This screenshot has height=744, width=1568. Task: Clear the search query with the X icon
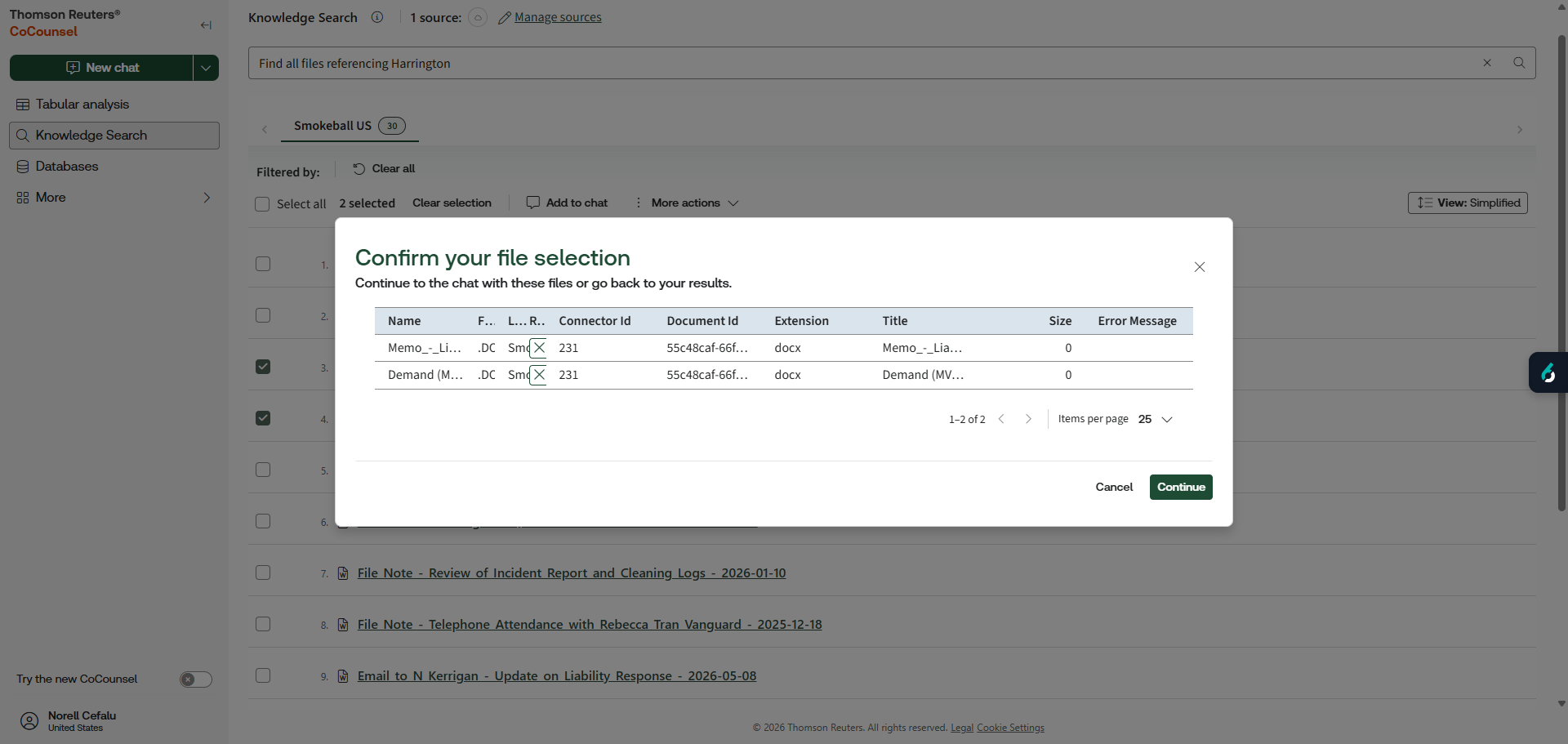[x=1487, y=63]
